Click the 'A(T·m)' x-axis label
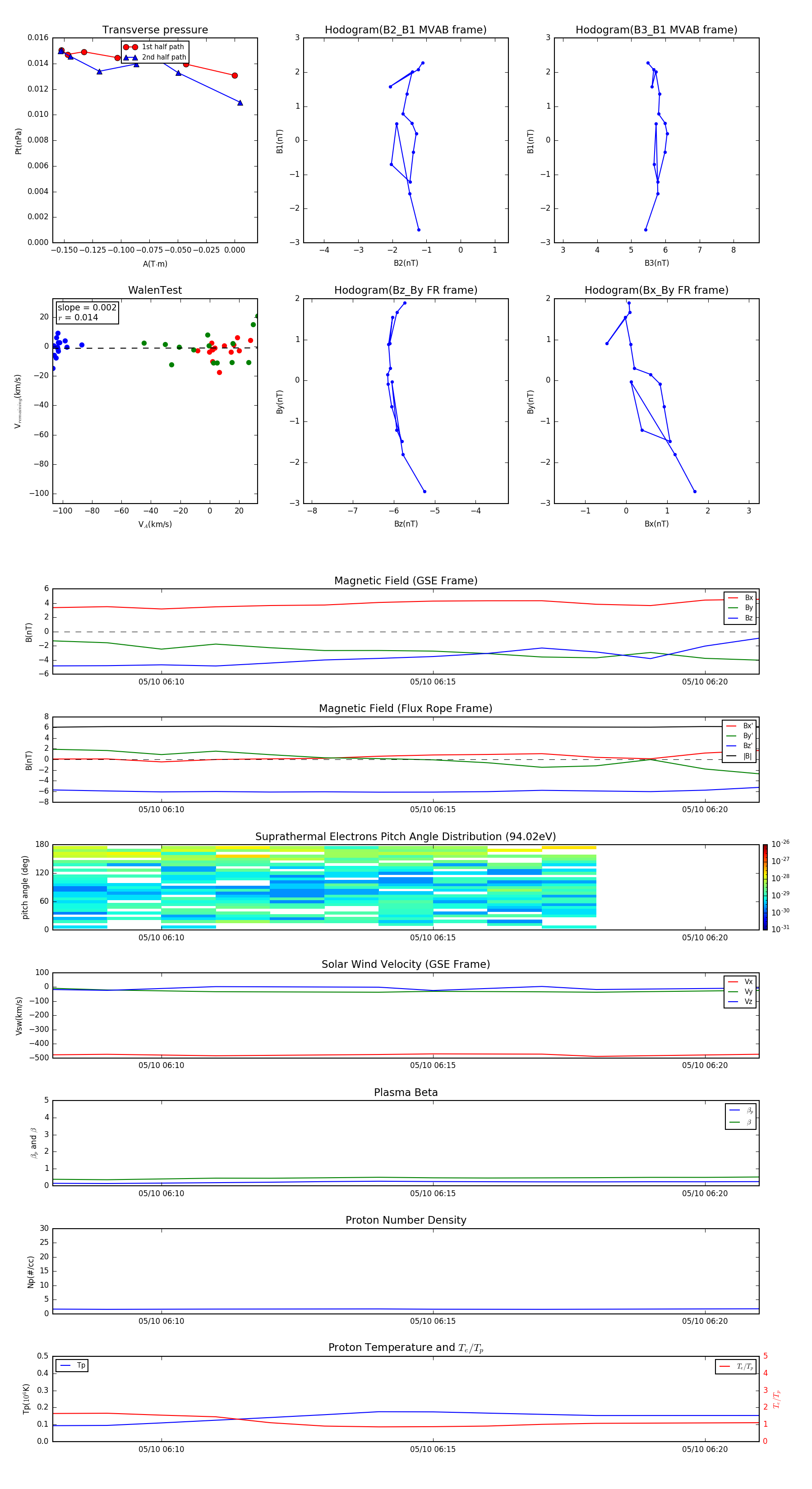This screenshot has width=812, height=1489. (155, 264)
